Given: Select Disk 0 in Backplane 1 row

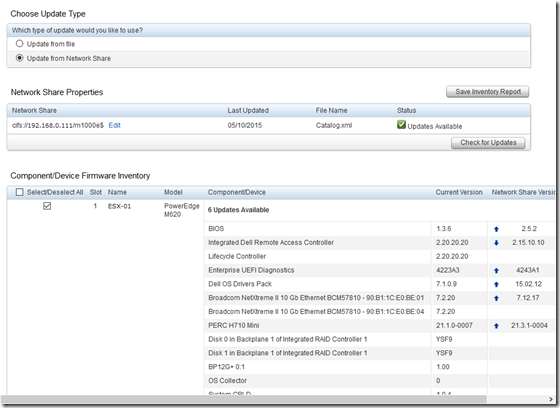Looking at the screenshot, I should (379, 339).
